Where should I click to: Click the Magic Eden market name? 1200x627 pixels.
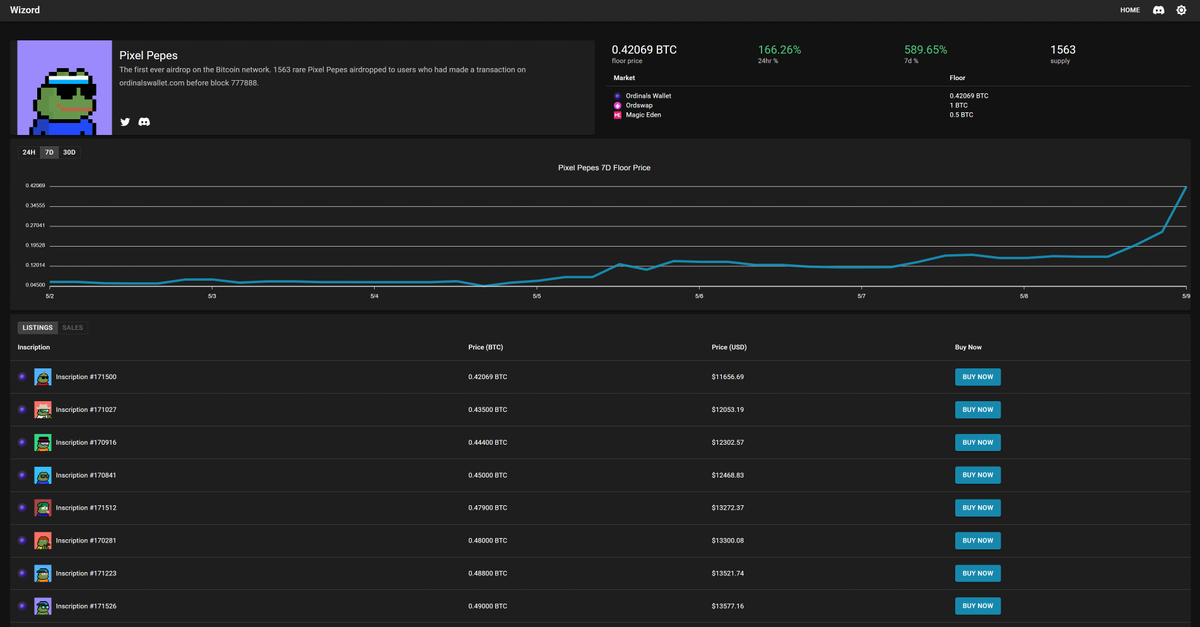click(x=643, y=115)
